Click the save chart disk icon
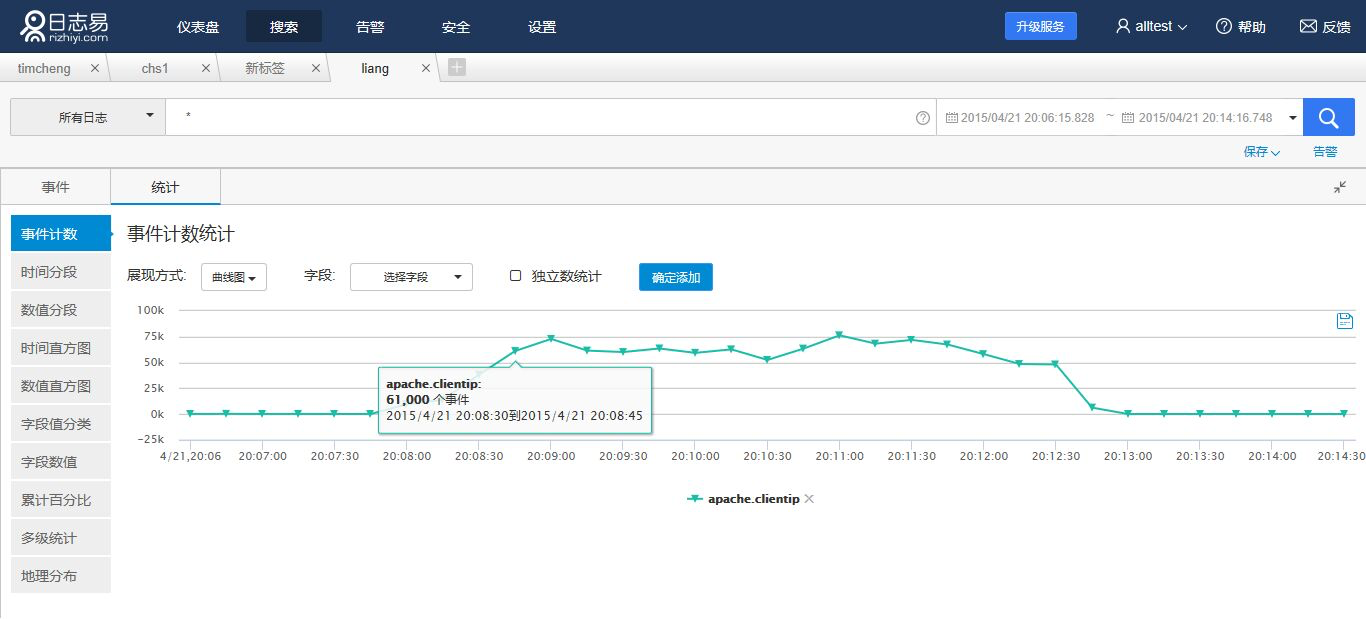The height and width of the screenshot is (619, 1366). [1344, 320]
